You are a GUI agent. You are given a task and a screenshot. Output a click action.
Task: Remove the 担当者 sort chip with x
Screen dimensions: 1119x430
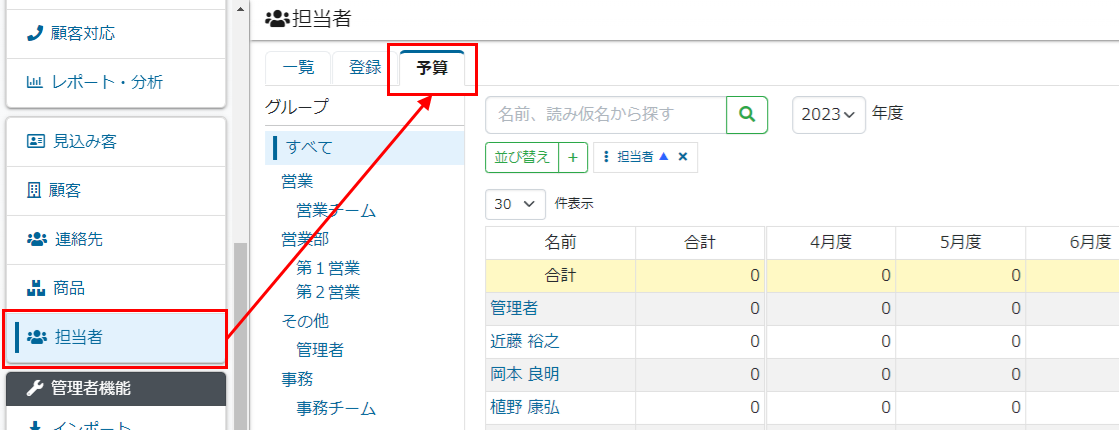coord(682,158)
